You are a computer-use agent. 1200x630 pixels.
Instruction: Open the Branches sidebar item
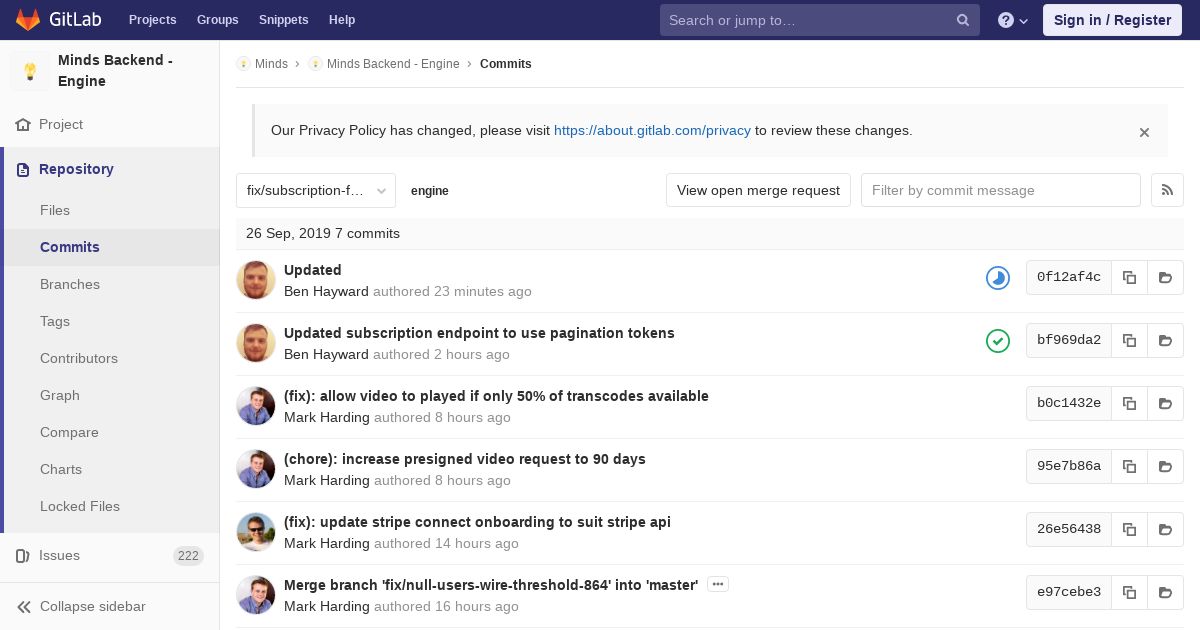(70, 284)
